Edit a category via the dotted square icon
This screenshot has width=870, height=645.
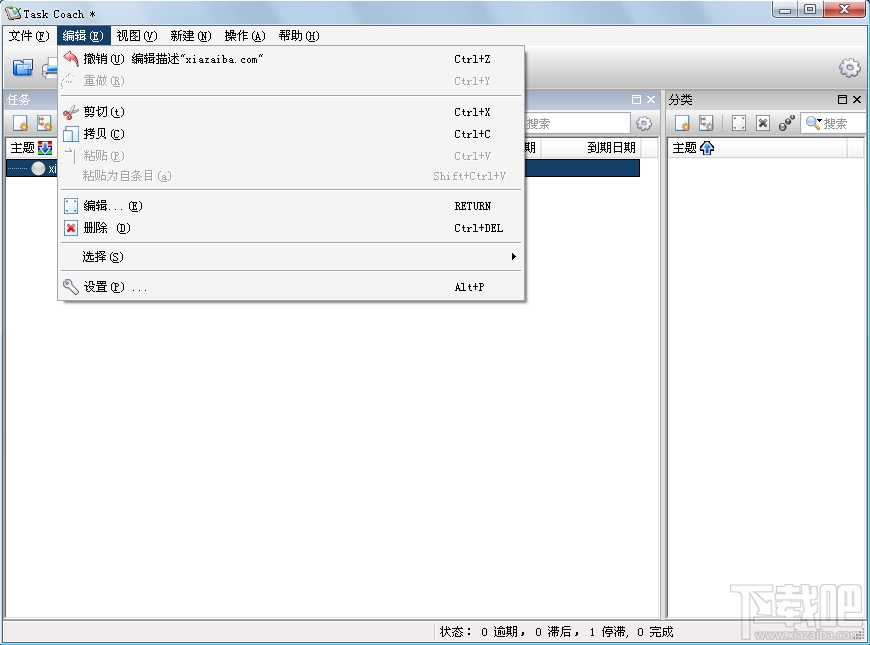click(737, 123)
